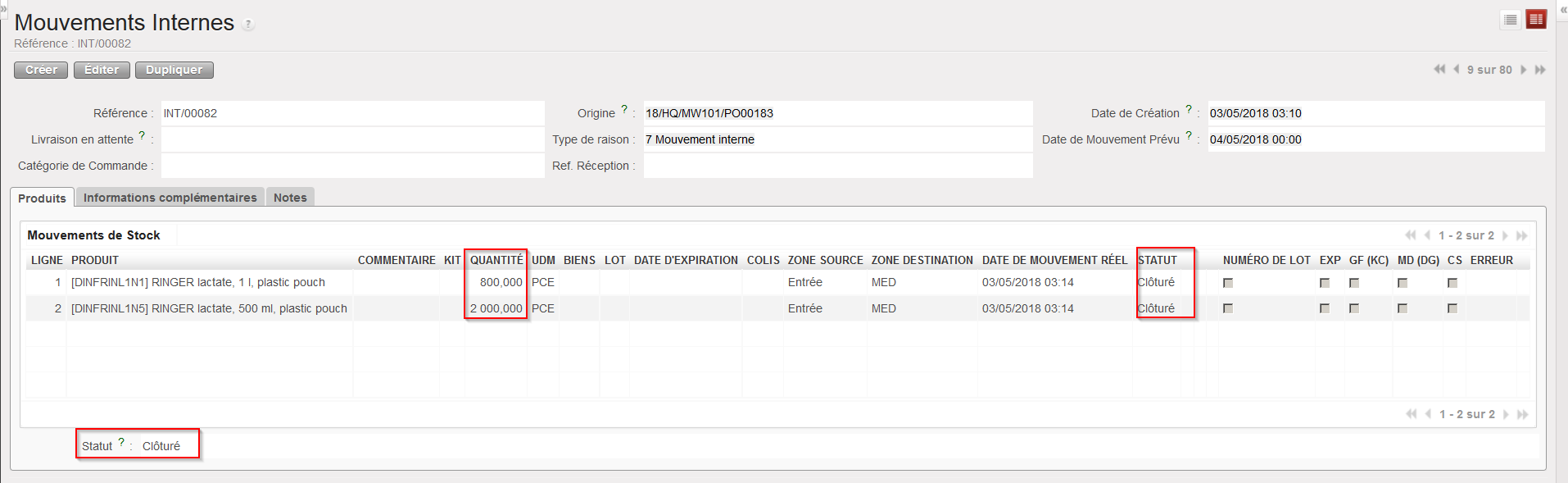Click the help question mark next to Origine
The image size is (1568, 483).
point(624,110)
